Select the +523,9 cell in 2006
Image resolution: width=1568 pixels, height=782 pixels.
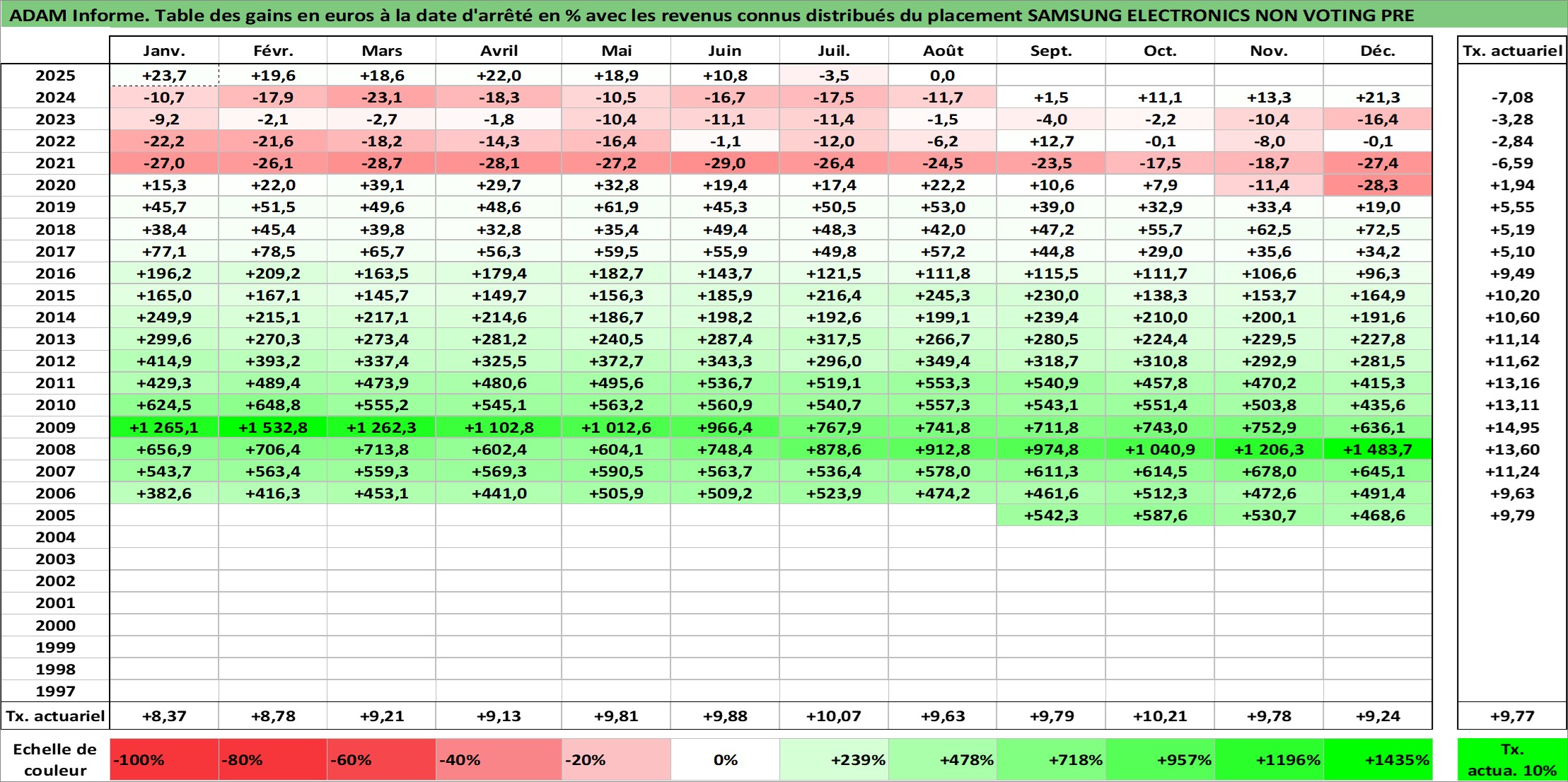pos(834,493)
